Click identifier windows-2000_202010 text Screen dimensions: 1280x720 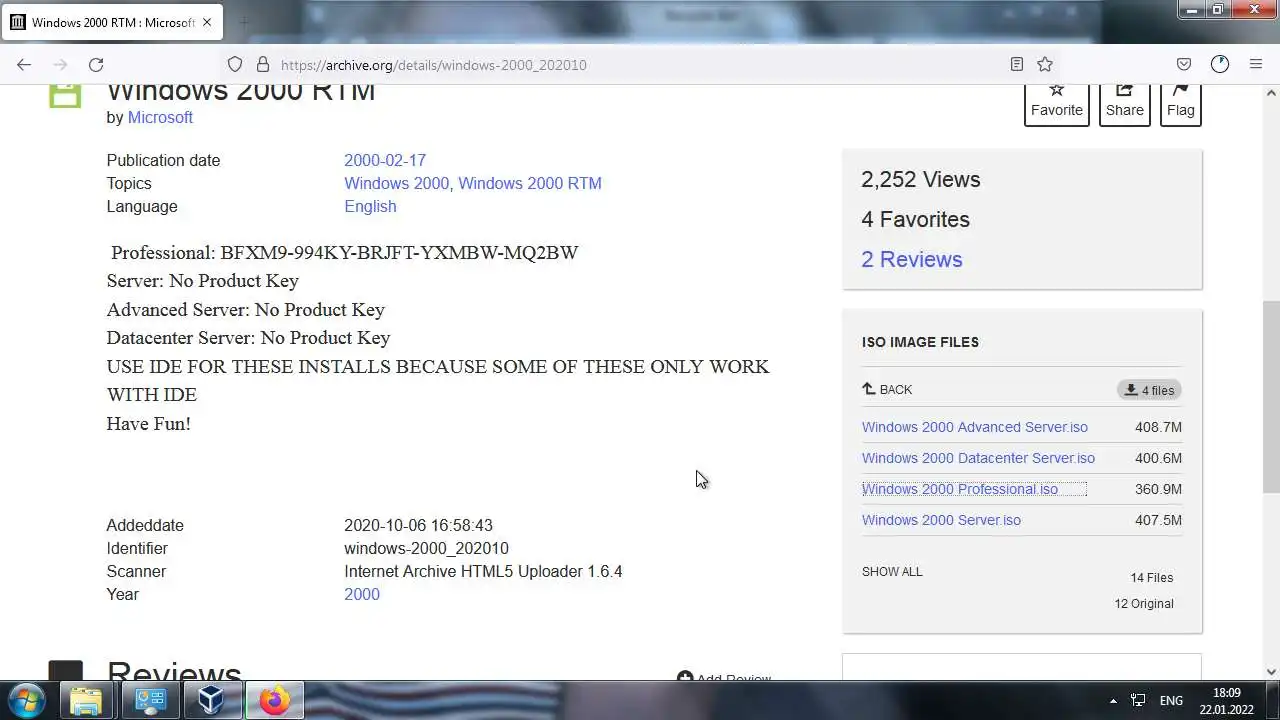pos(426,548)
